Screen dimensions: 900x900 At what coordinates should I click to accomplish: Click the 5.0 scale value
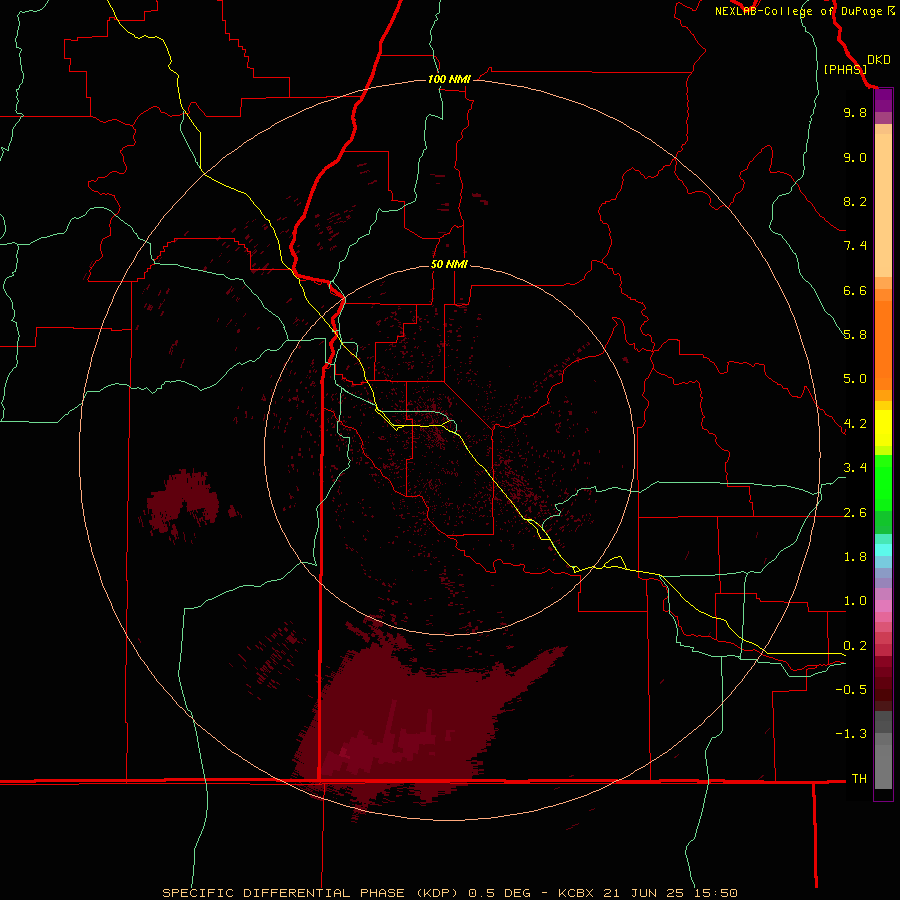point(855,379)
